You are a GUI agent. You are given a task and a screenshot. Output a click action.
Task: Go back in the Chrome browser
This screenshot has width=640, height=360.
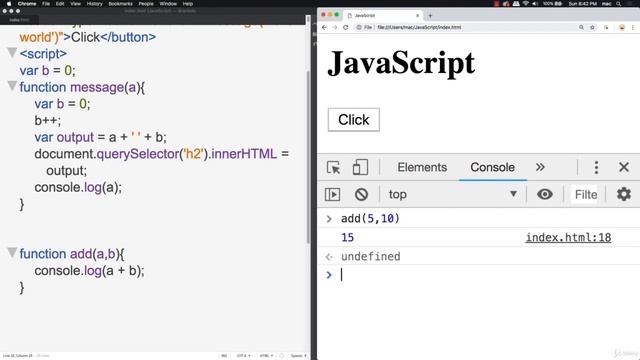tap(324, 27)
